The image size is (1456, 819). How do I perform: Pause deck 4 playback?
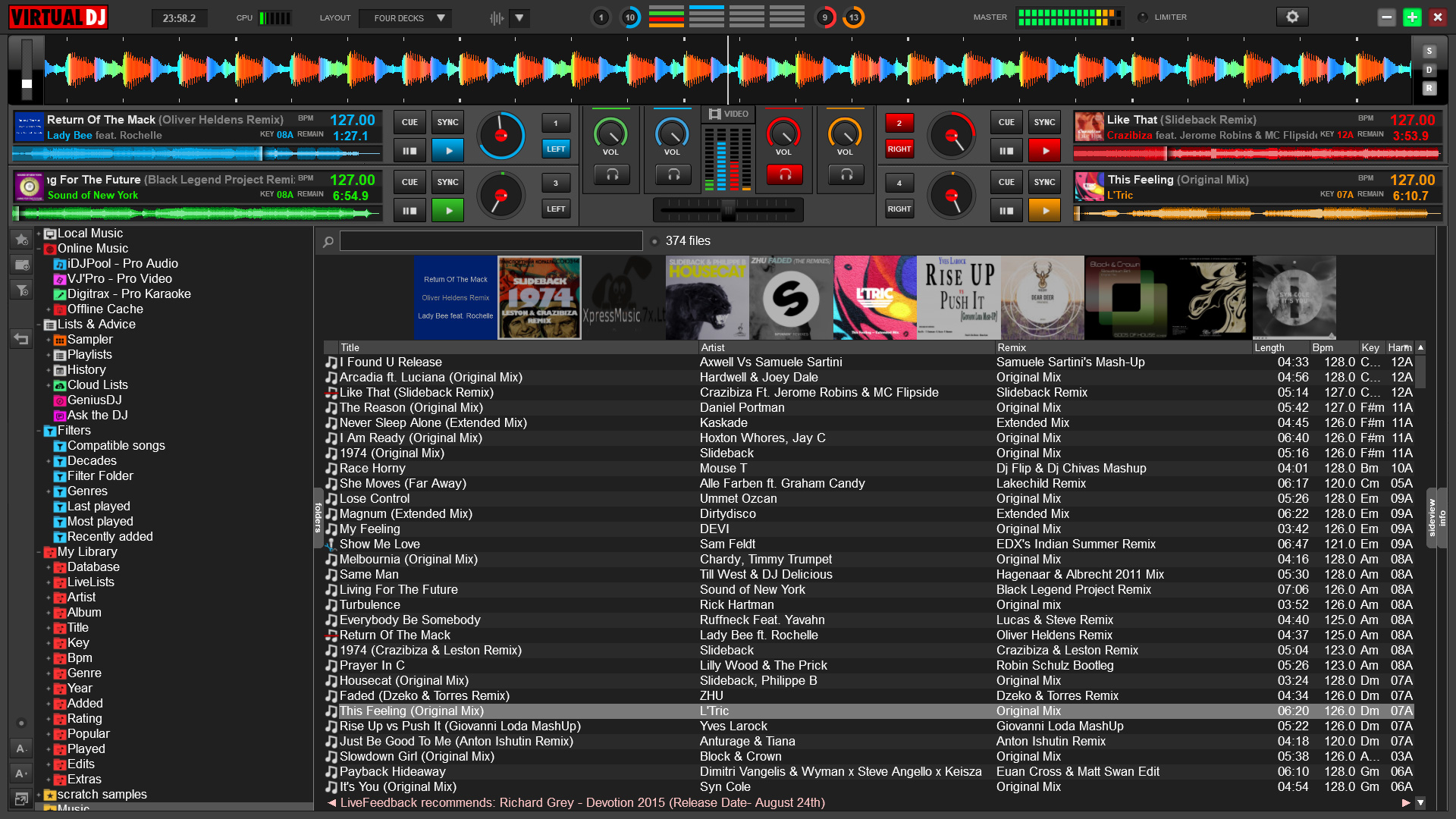click(1006, 210)
